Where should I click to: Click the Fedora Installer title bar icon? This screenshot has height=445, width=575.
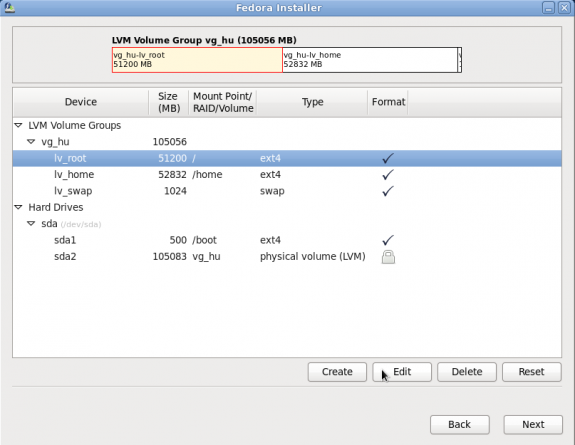[9, 7]
